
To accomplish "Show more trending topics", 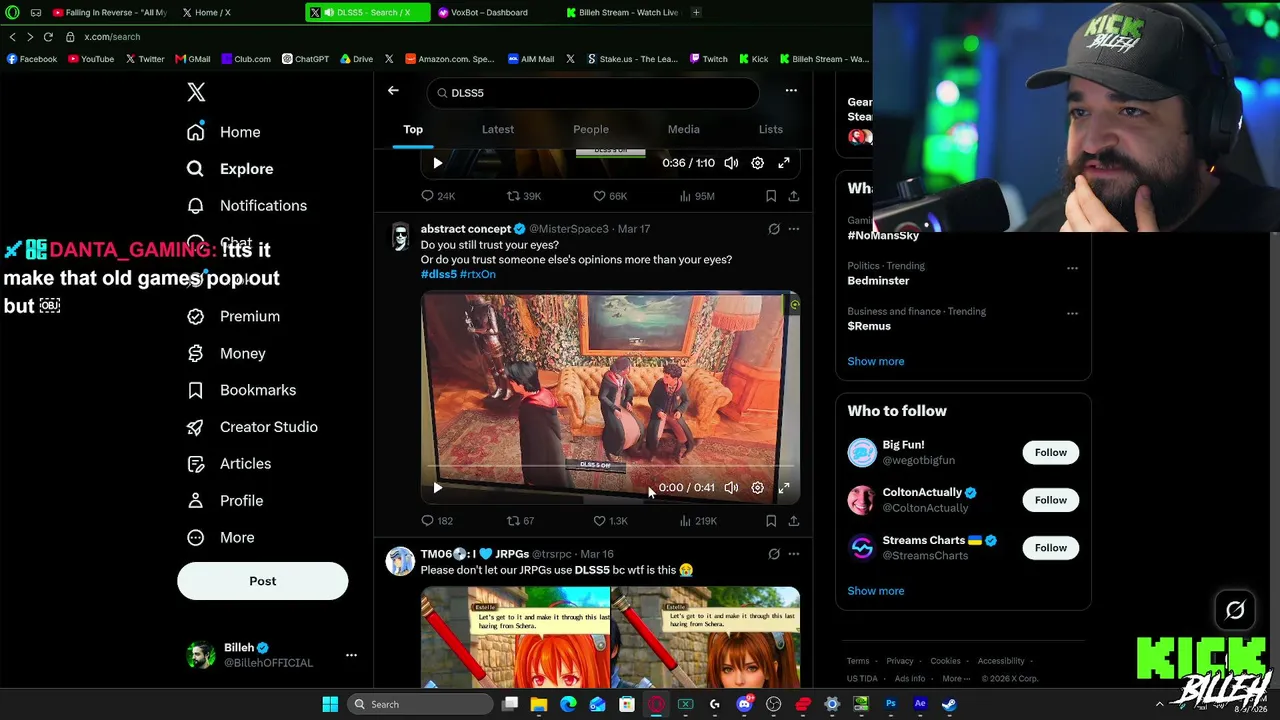I will [x=876, y=361].
